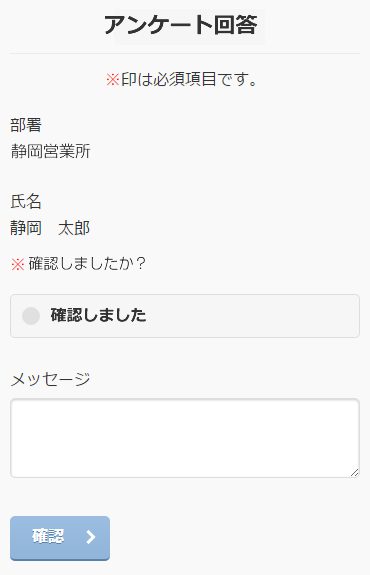Click the 氏名 field label
370x575 pixels.
(26, 201)
